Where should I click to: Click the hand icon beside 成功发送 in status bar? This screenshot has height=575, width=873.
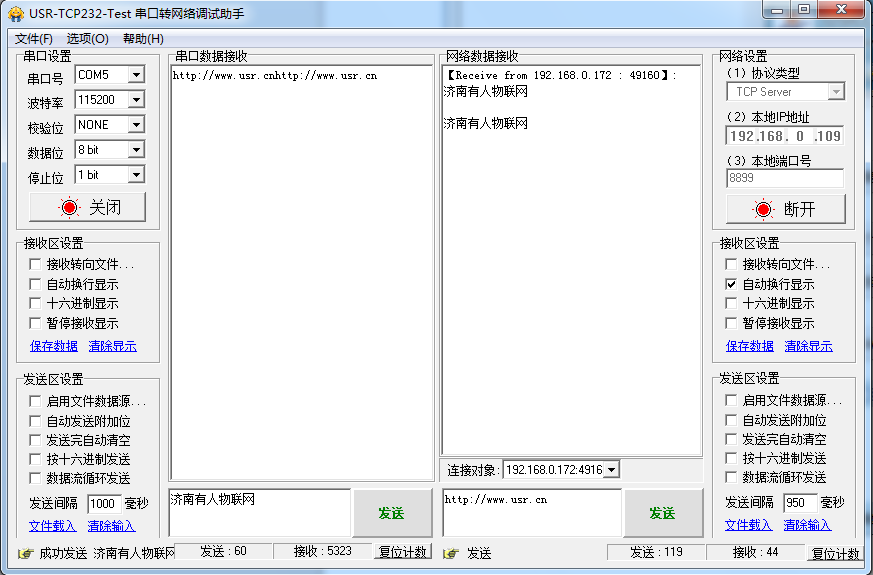25,553
